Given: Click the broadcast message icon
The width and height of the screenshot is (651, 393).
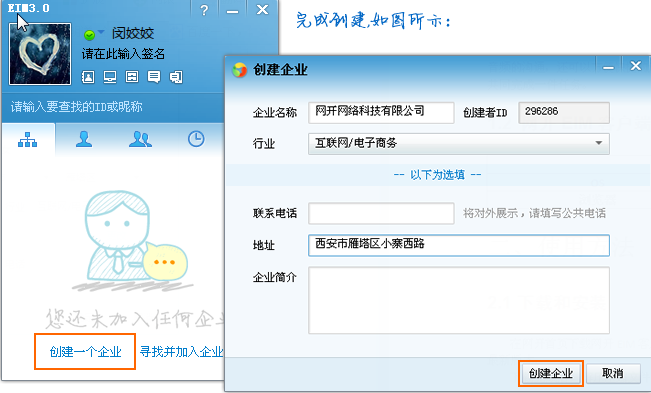Looking at the screenshot, I should pyautogui.click(x=176, y=77).
